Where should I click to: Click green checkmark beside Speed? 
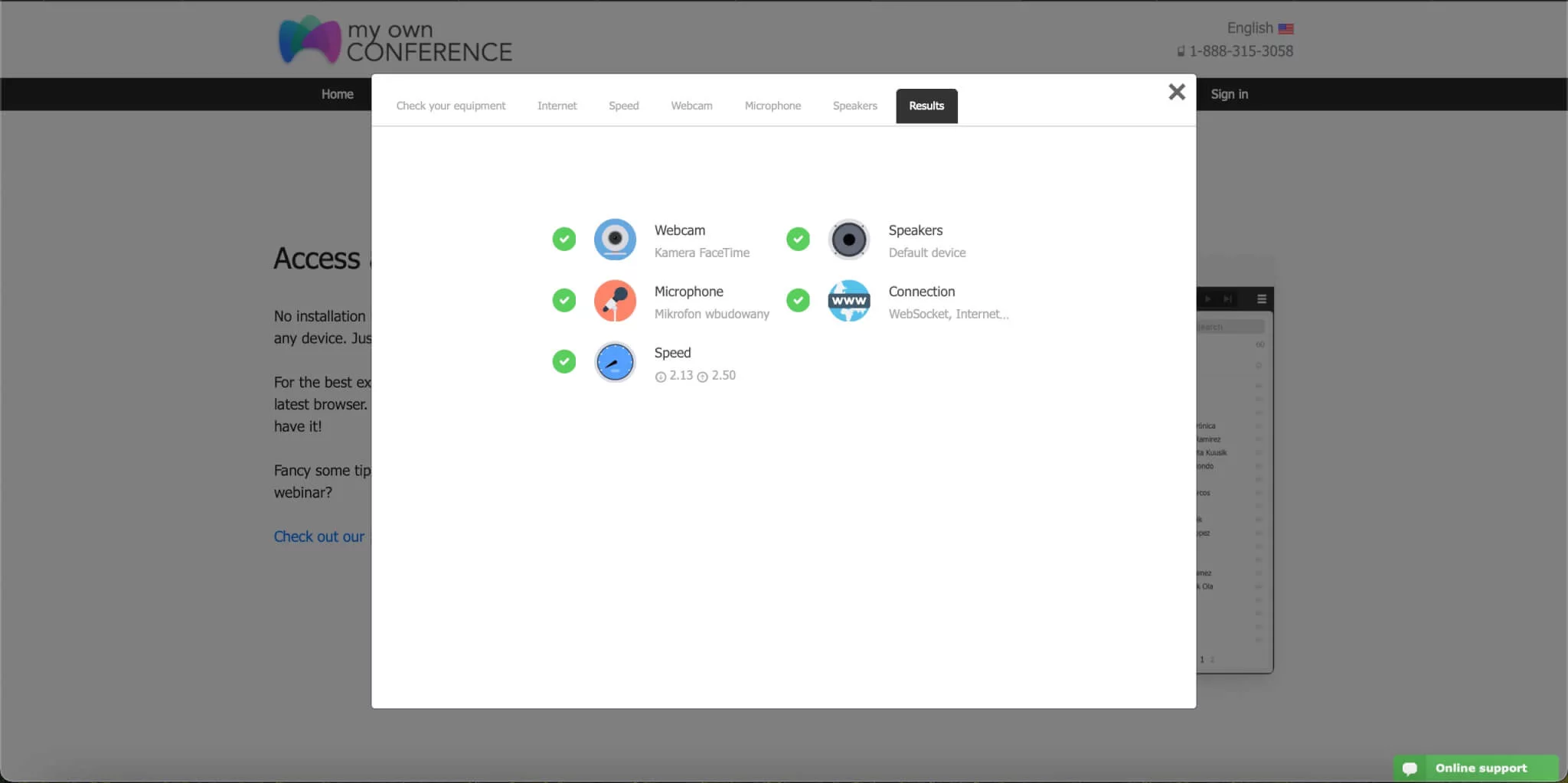(x=564, y=361)
